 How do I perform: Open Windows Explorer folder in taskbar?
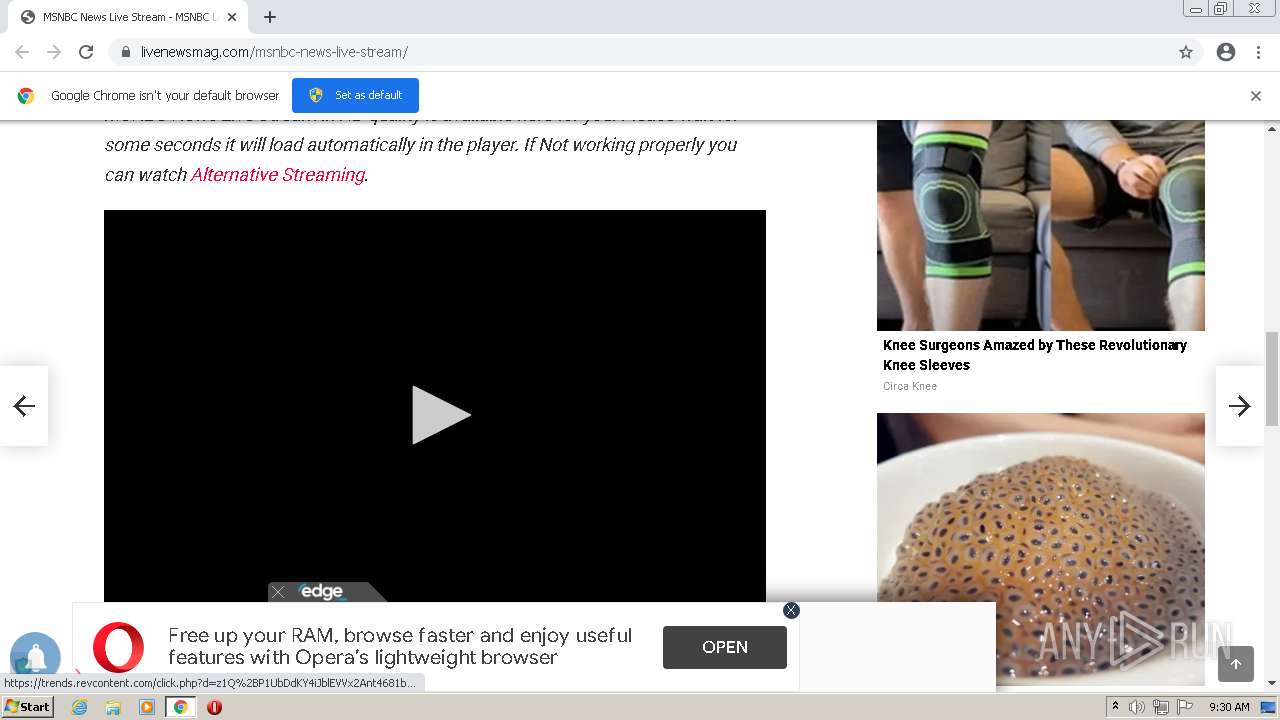[113, 707]
